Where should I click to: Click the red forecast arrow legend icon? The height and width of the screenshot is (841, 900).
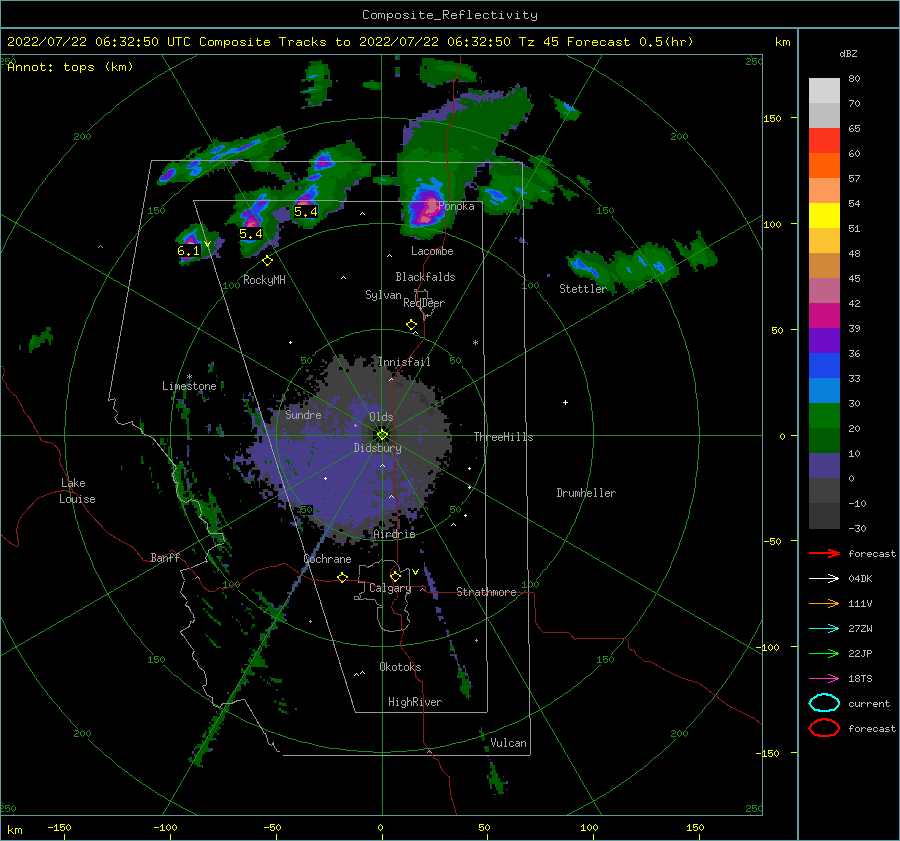824,553
